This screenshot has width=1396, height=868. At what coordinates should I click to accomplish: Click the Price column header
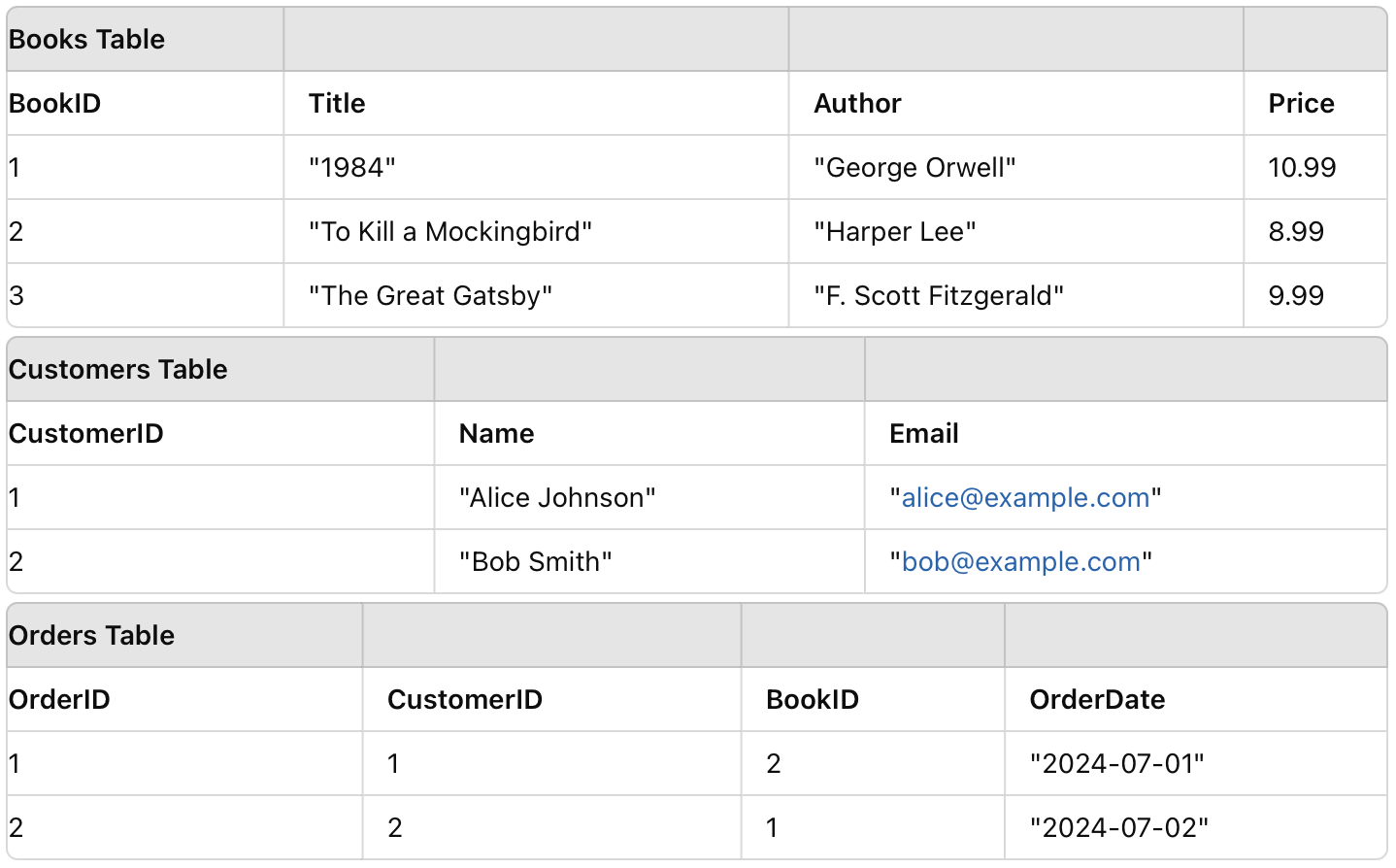click(1301, 104)
